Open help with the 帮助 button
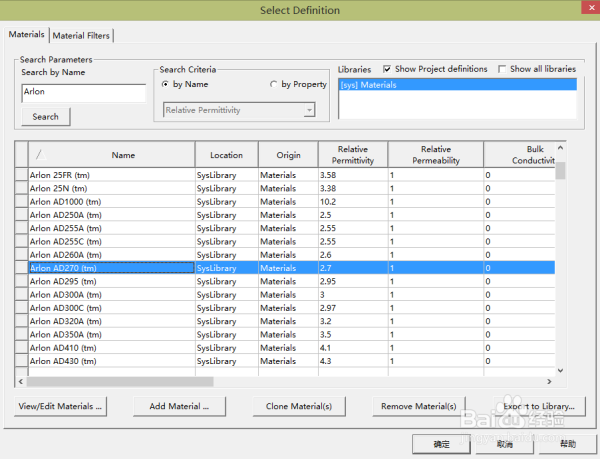600x459 pixels. coord(568,444)
